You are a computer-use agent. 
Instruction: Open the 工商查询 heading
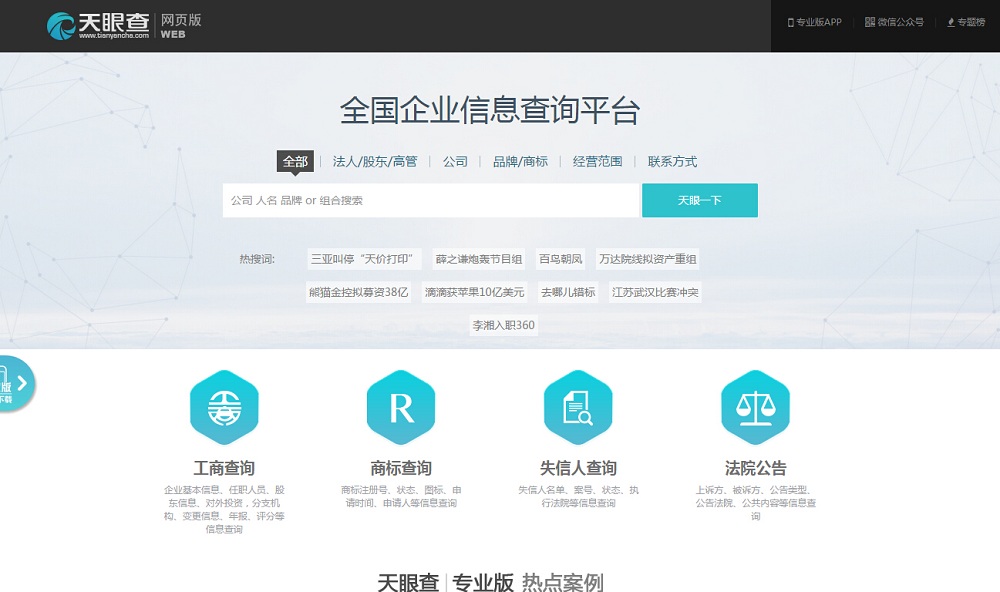pyautogui.click(x=224, y=468)
